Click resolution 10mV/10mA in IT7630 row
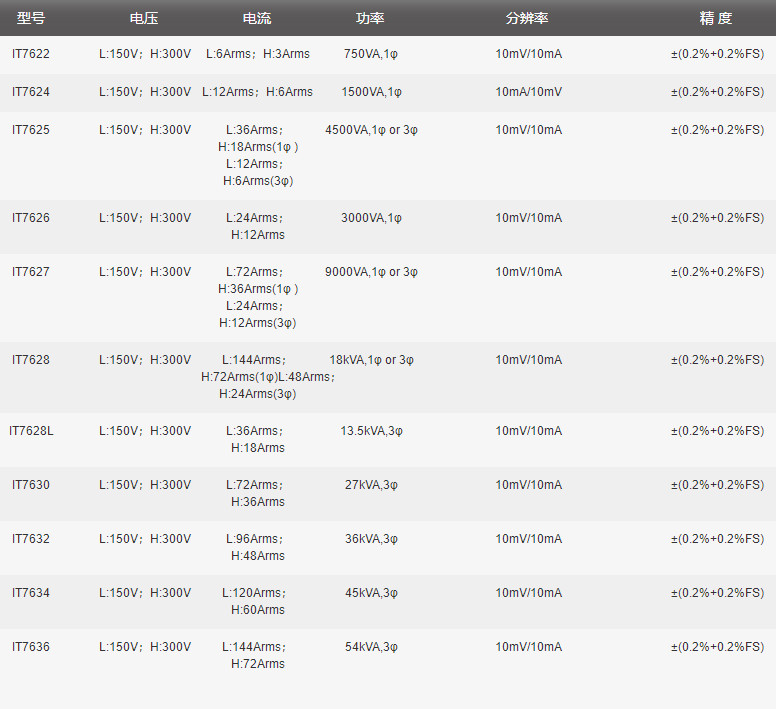The height and width of the screenshot is (709, 776). point(529,485)
